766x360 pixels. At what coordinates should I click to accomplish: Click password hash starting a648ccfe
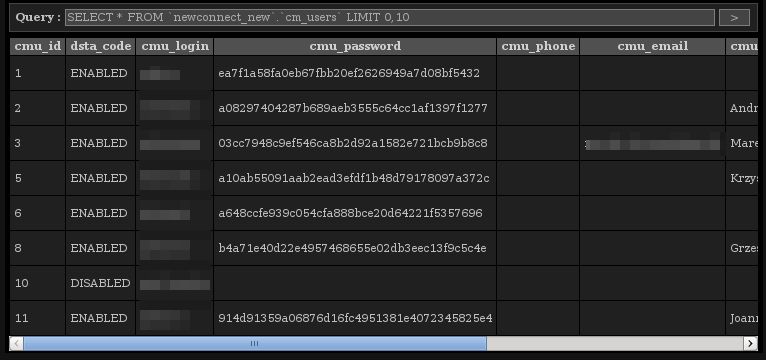[x=350, y=213]
